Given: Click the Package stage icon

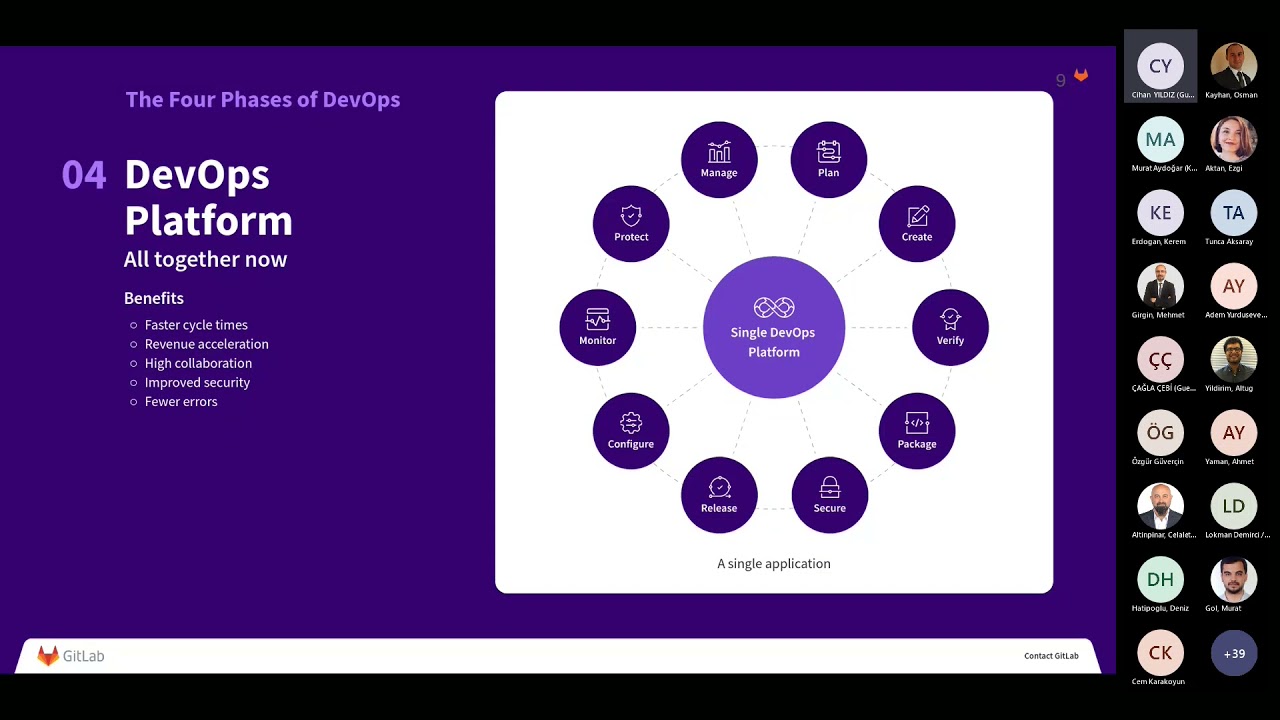Looking at the screenshot, I should 917,431.
